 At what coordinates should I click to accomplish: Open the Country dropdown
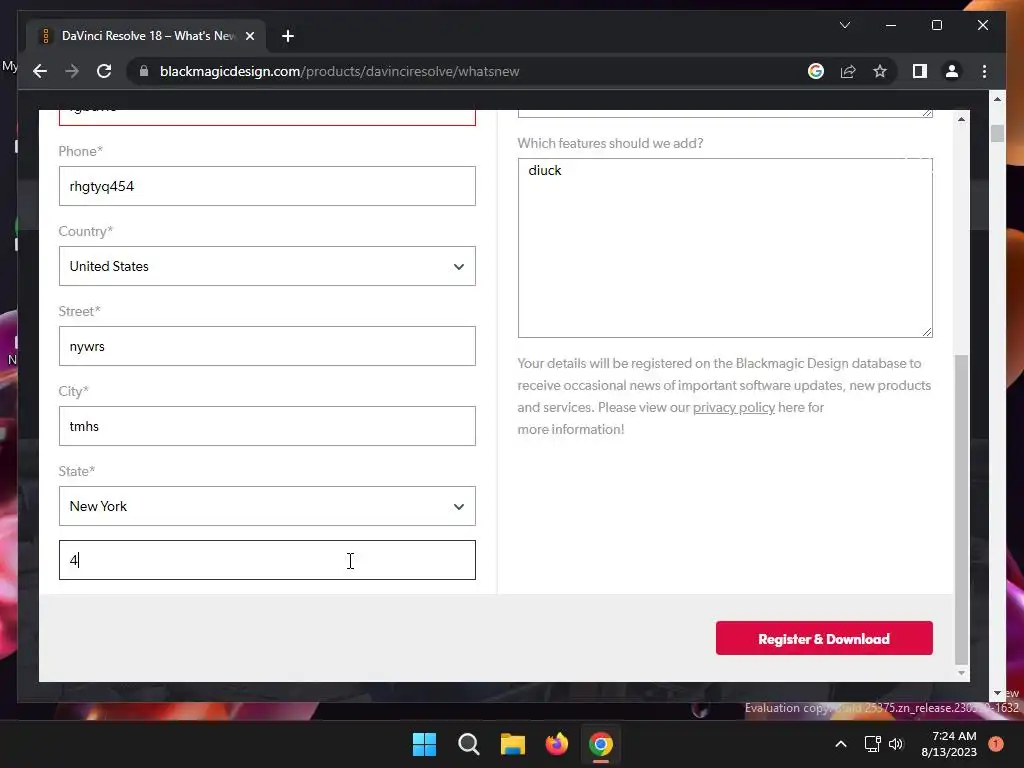(x=267, y=266)
